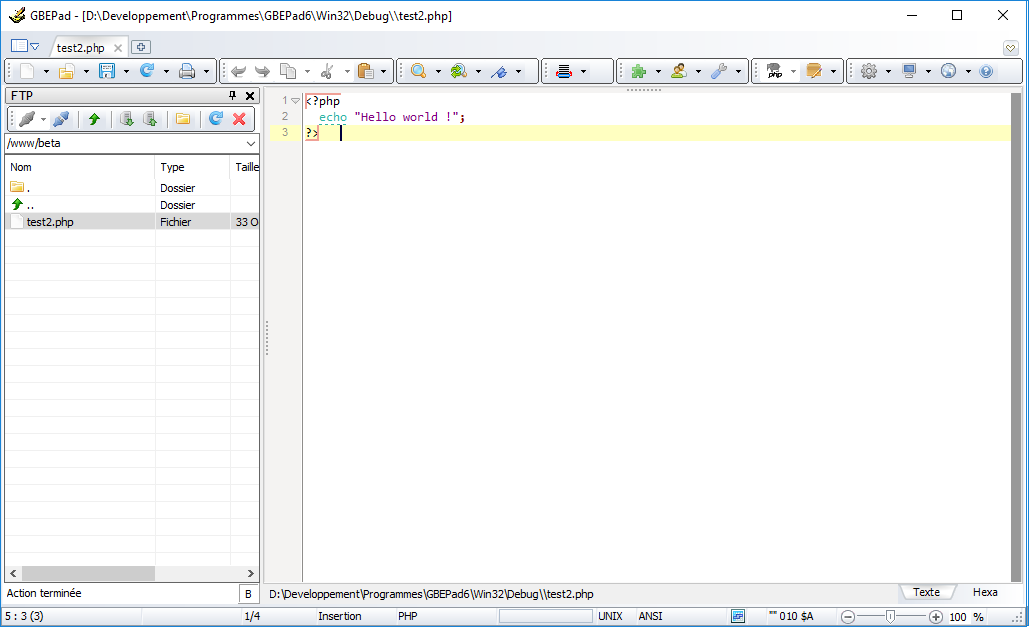
Task: Copy selection with the copy icon
Action: point(287,71)
